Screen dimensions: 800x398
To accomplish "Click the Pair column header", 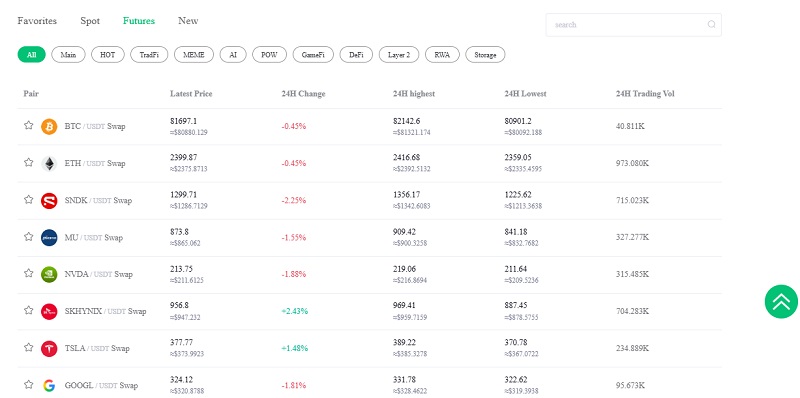I will 31,94.
